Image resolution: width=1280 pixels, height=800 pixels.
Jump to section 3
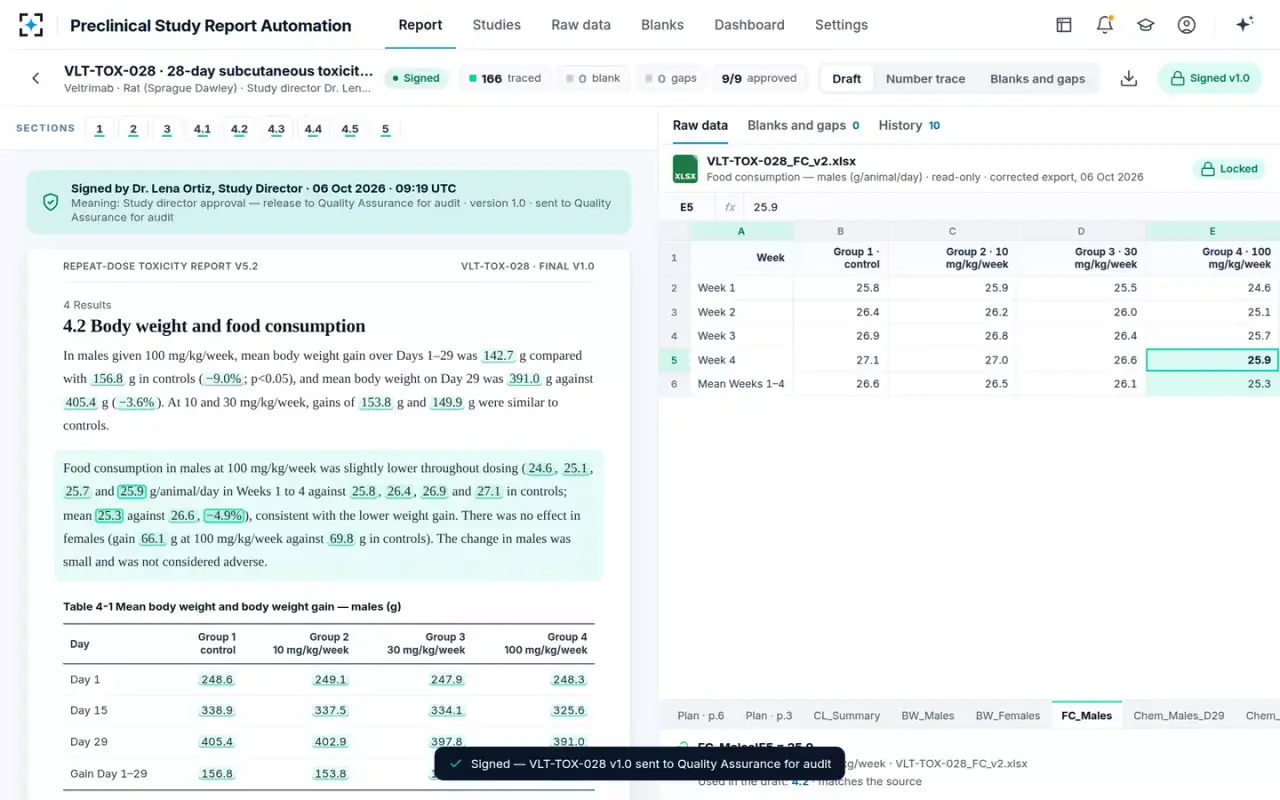(167, 129)
